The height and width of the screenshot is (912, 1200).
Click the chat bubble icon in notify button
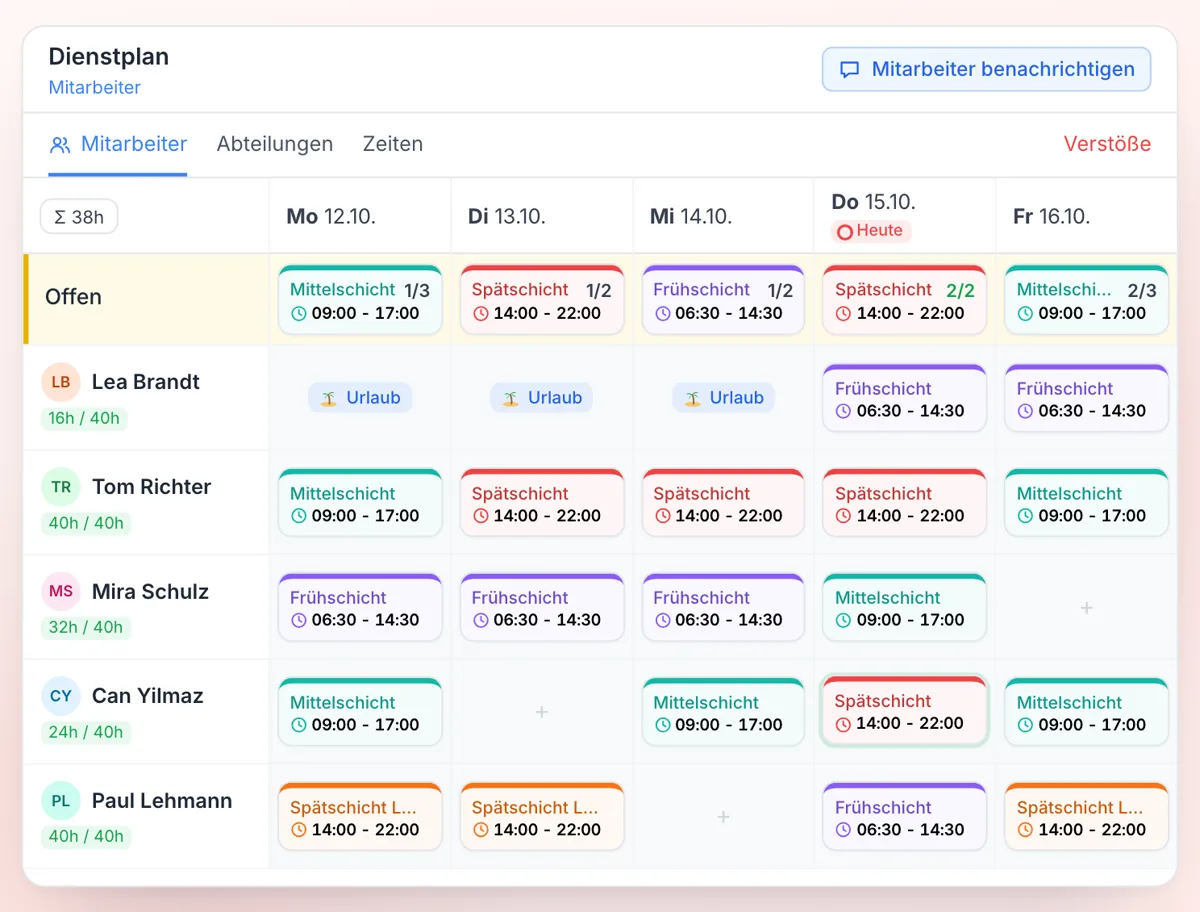(x=849, y=70)
